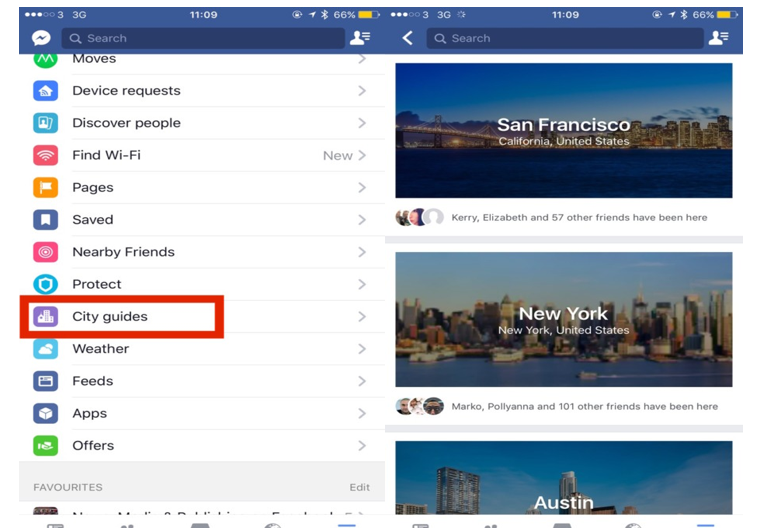Open Find Wi-Fi chevron arrow
Screen dimensions: 765x528
pyautogui.click(x=362, y=155)
